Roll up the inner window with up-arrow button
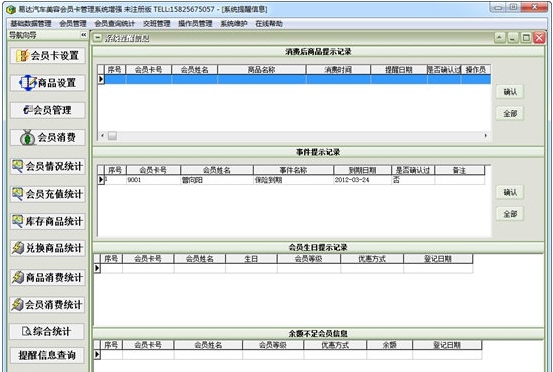 click(x=500, y=38)
